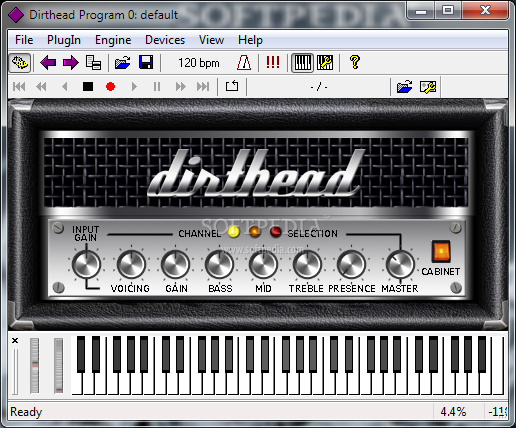Open the File menu
The height and width of the screenshot is (428, 516).
(x=24, y=40)
